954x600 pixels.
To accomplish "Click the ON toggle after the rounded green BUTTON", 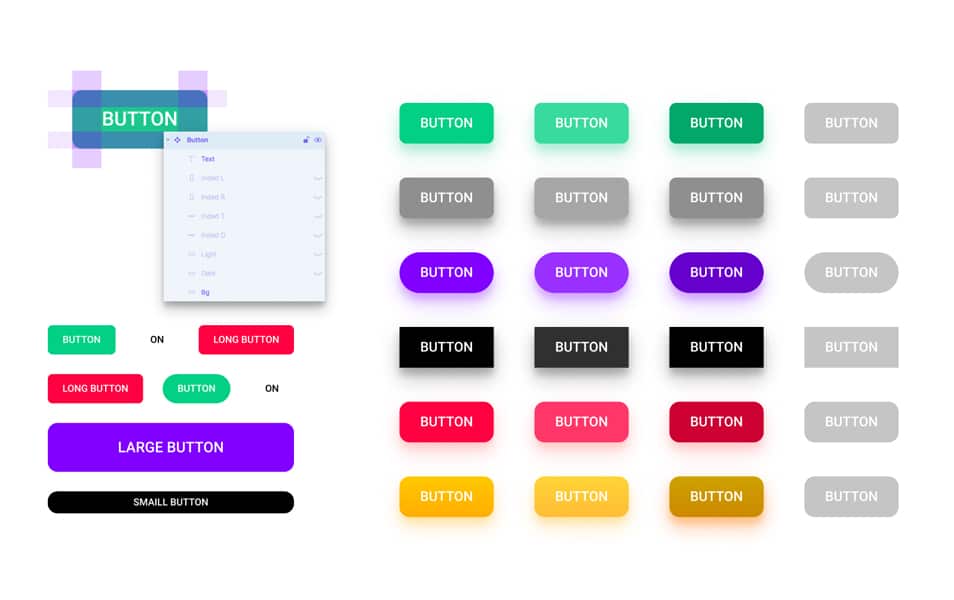I will [271, 388].
